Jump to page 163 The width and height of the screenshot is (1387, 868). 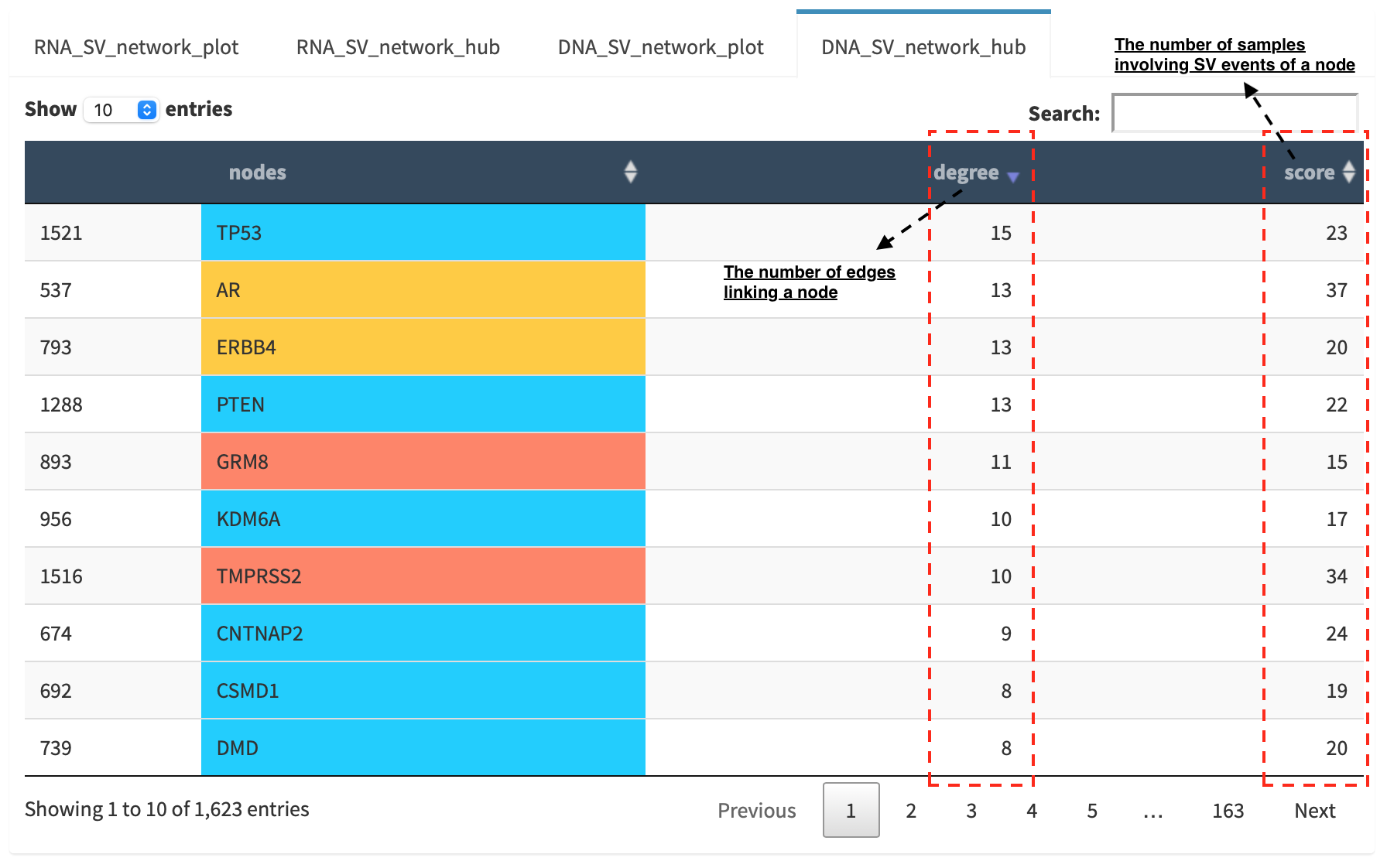pyautogui.click(x=1228, y=810)
